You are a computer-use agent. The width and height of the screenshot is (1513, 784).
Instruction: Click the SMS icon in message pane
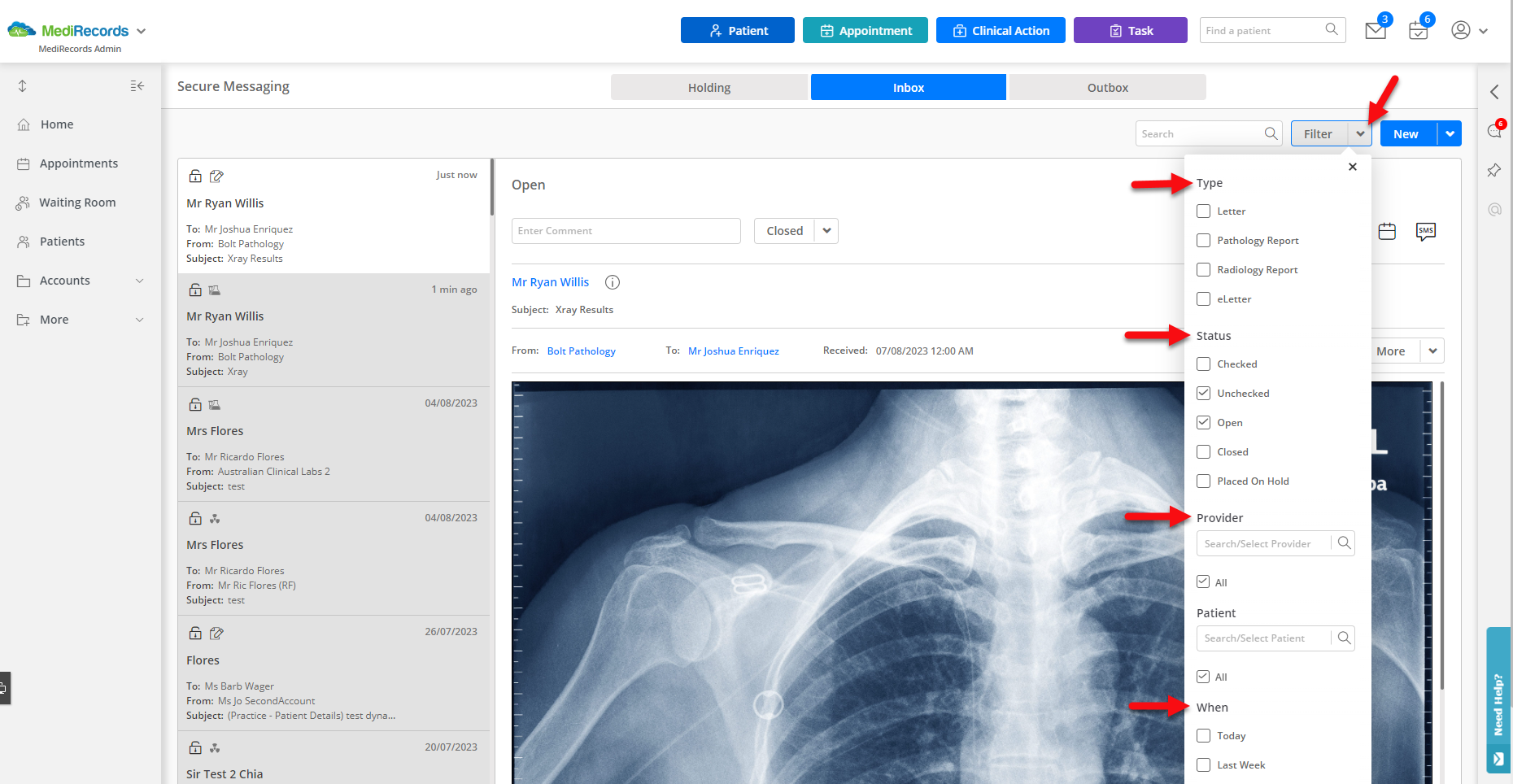tap(1426, 232)
